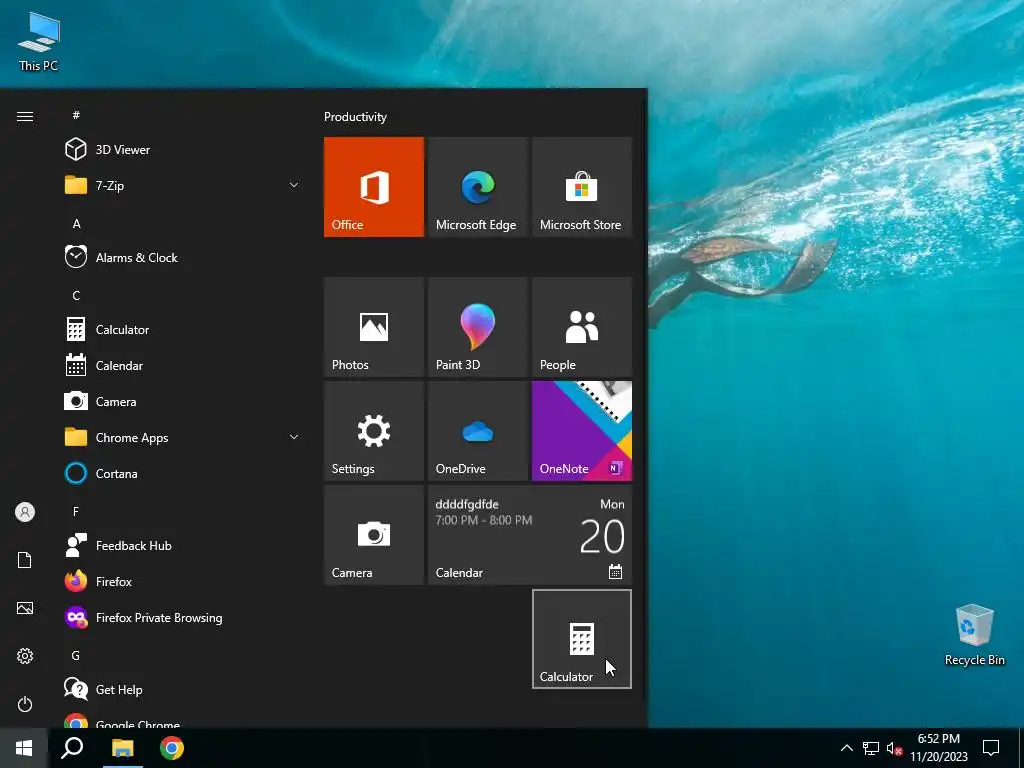Screen dimensions: 1024x768
Task: Launch Firefox from the app list
Action: click(x=183, y=581)
